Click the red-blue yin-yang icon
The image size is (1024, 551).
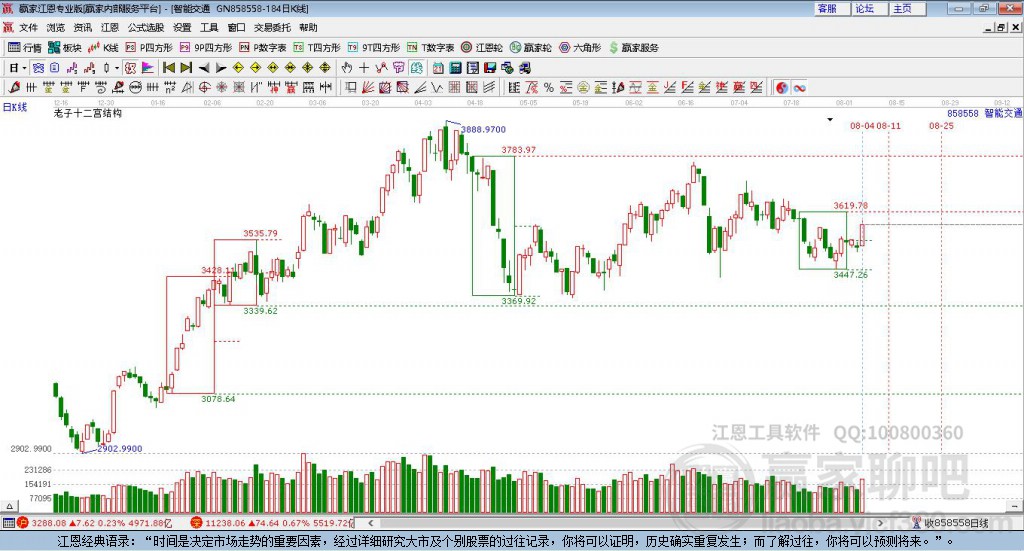click(x=782, y=87)
